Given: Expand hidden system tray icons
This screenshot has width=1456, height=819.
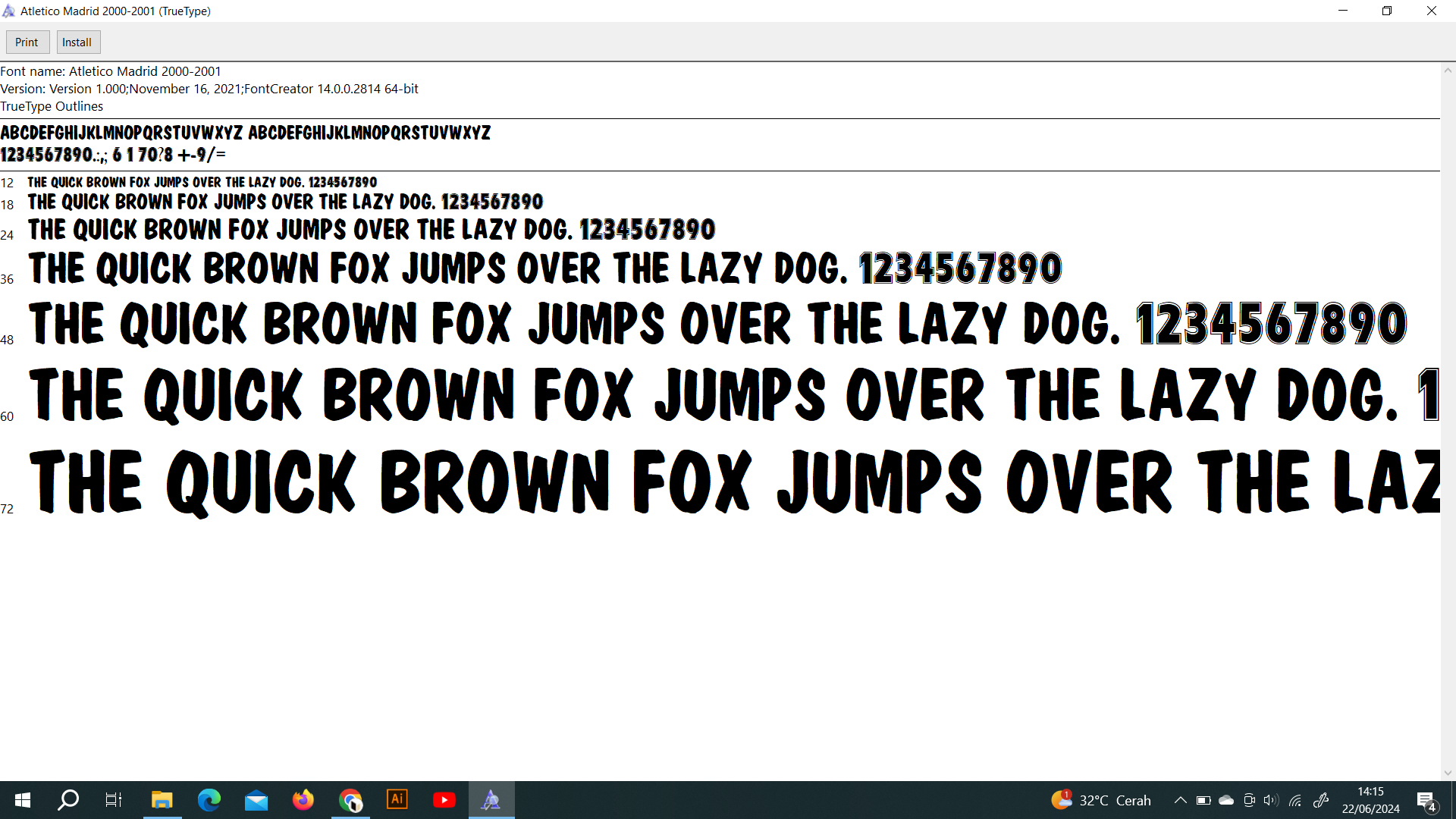Looking at the screenshot, I should pos(1180,800).
